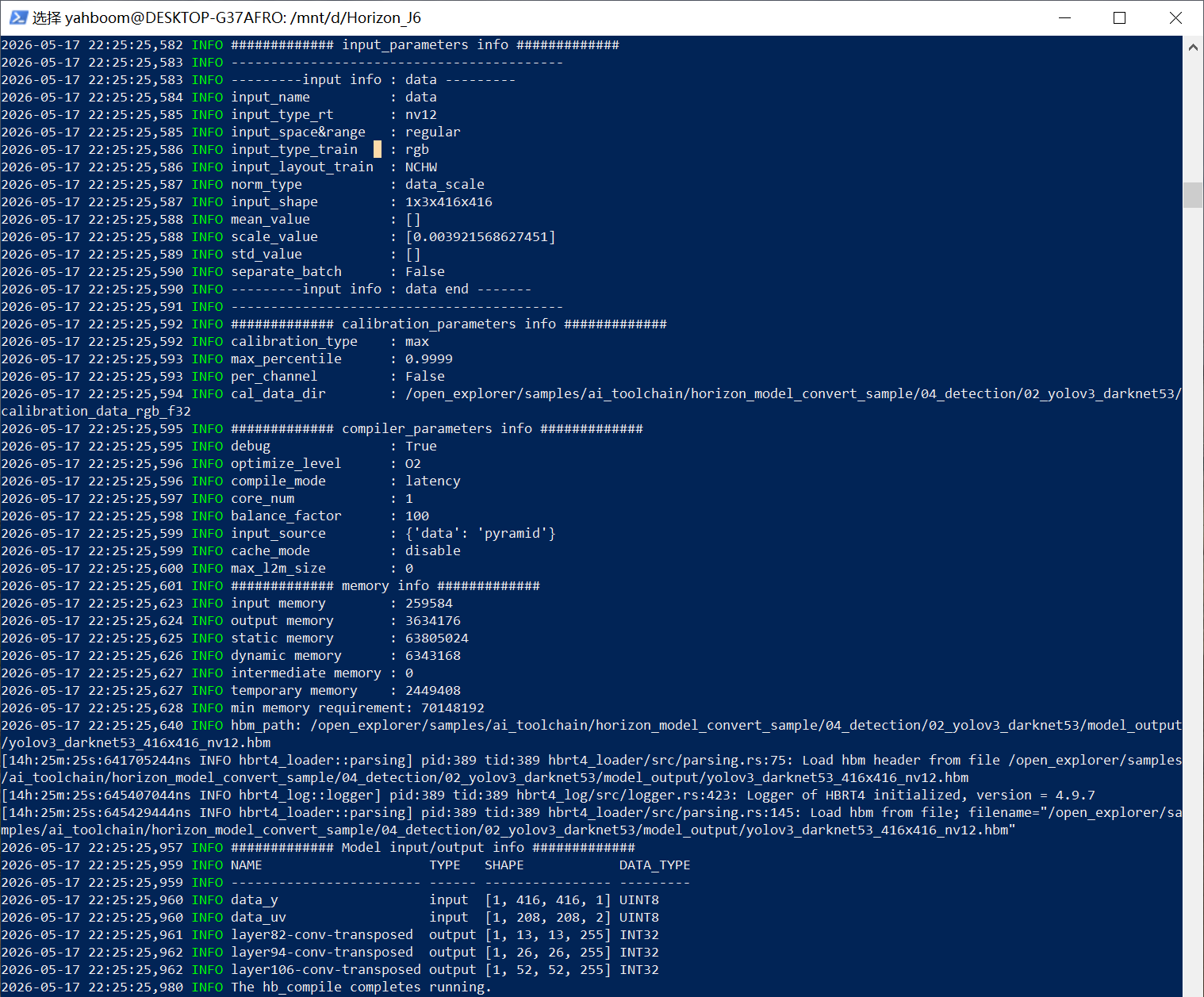Click the '[1, 416, 416, 1]' shape
The height and width of the screenshot is (997, 1204).
click(548, 899)
